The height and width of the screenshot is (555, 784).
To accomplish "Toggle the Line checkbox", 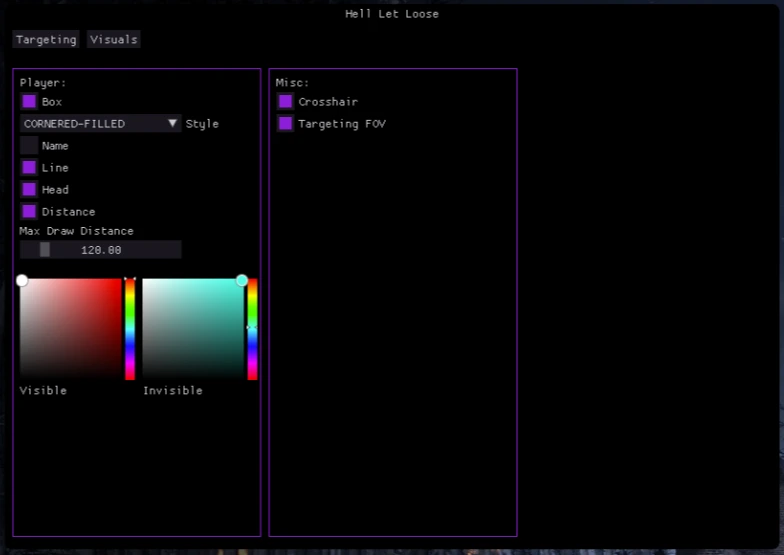I will (x=29, y=168).
